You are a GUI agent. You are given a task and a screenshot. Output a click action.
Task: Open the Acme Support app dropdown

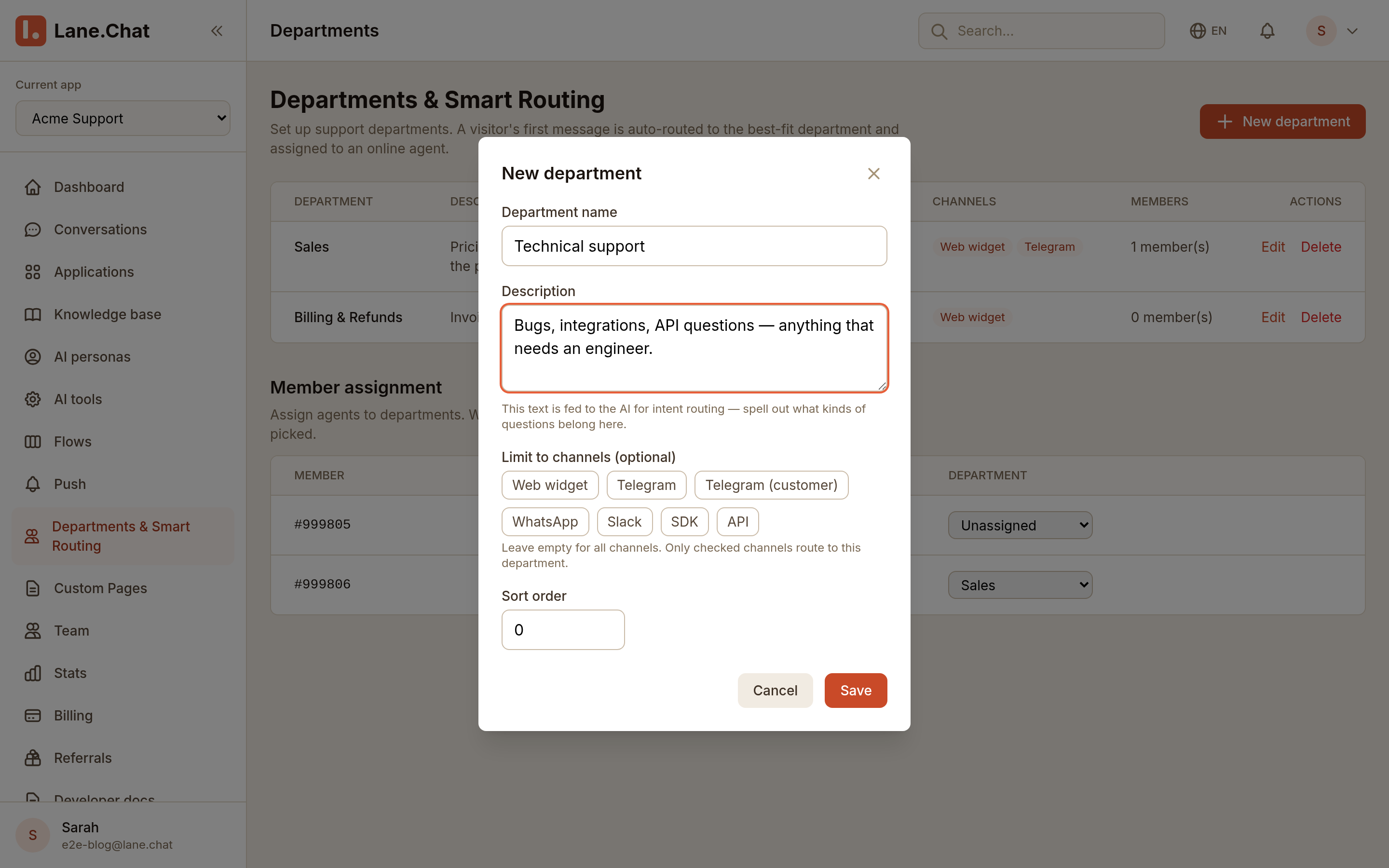coord(123,118)
